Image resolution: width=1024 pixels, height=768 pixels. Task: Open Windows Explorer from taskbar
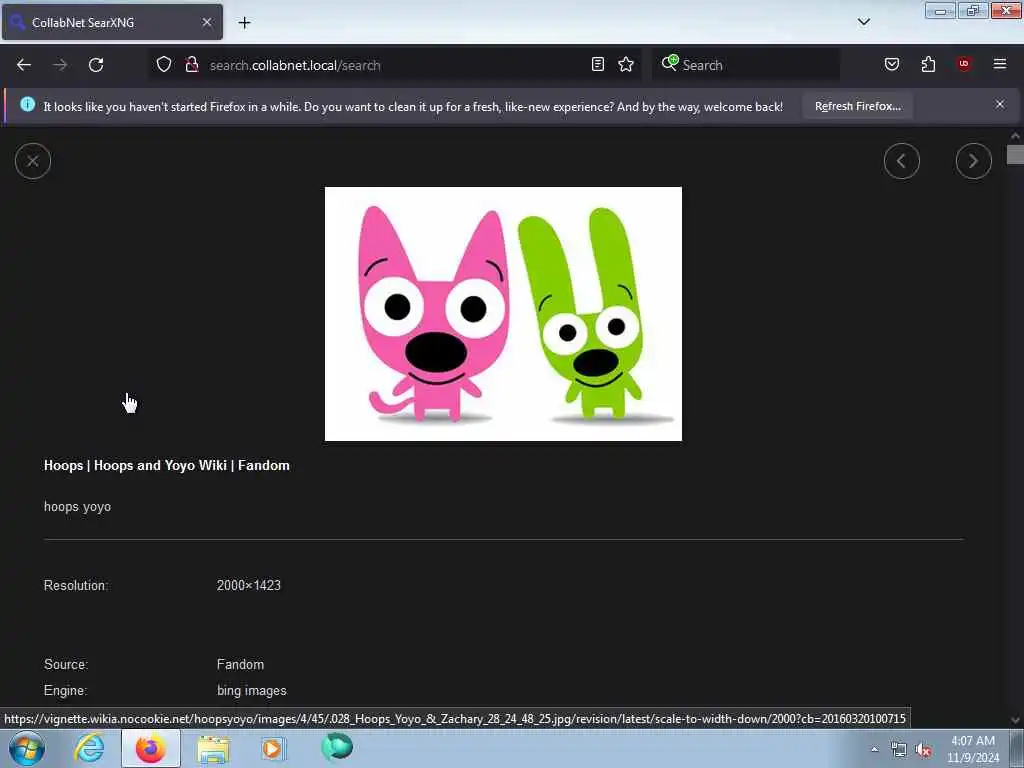click(x=213, y=749)
